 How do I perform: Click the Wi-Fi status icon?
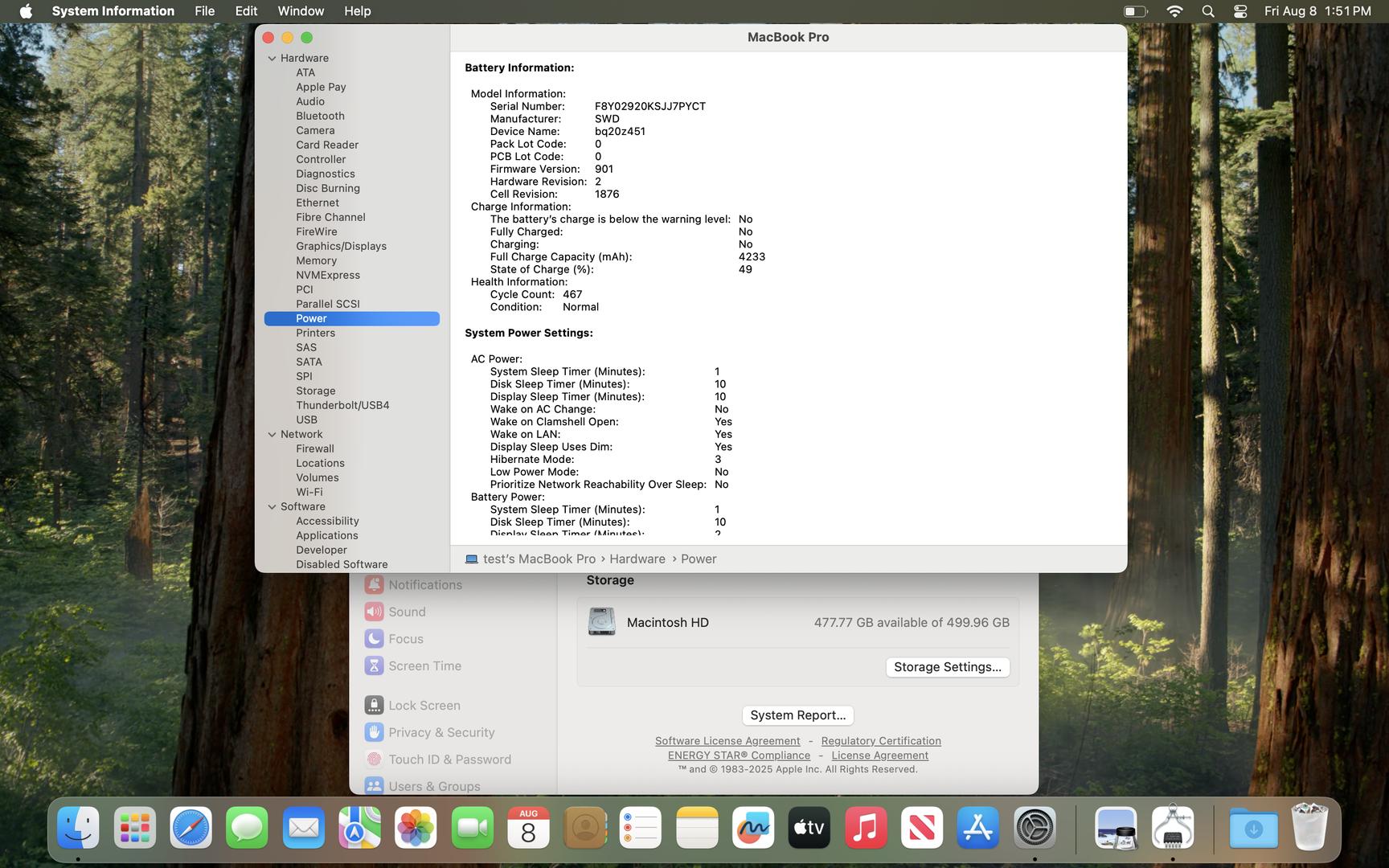[1174, 11]
